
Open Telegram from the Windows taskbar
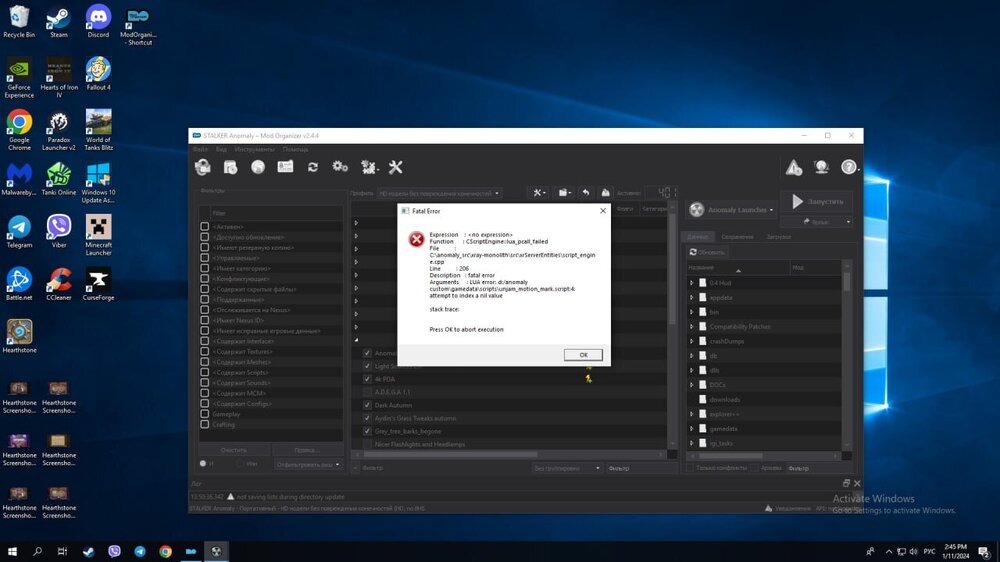point(140,551)
